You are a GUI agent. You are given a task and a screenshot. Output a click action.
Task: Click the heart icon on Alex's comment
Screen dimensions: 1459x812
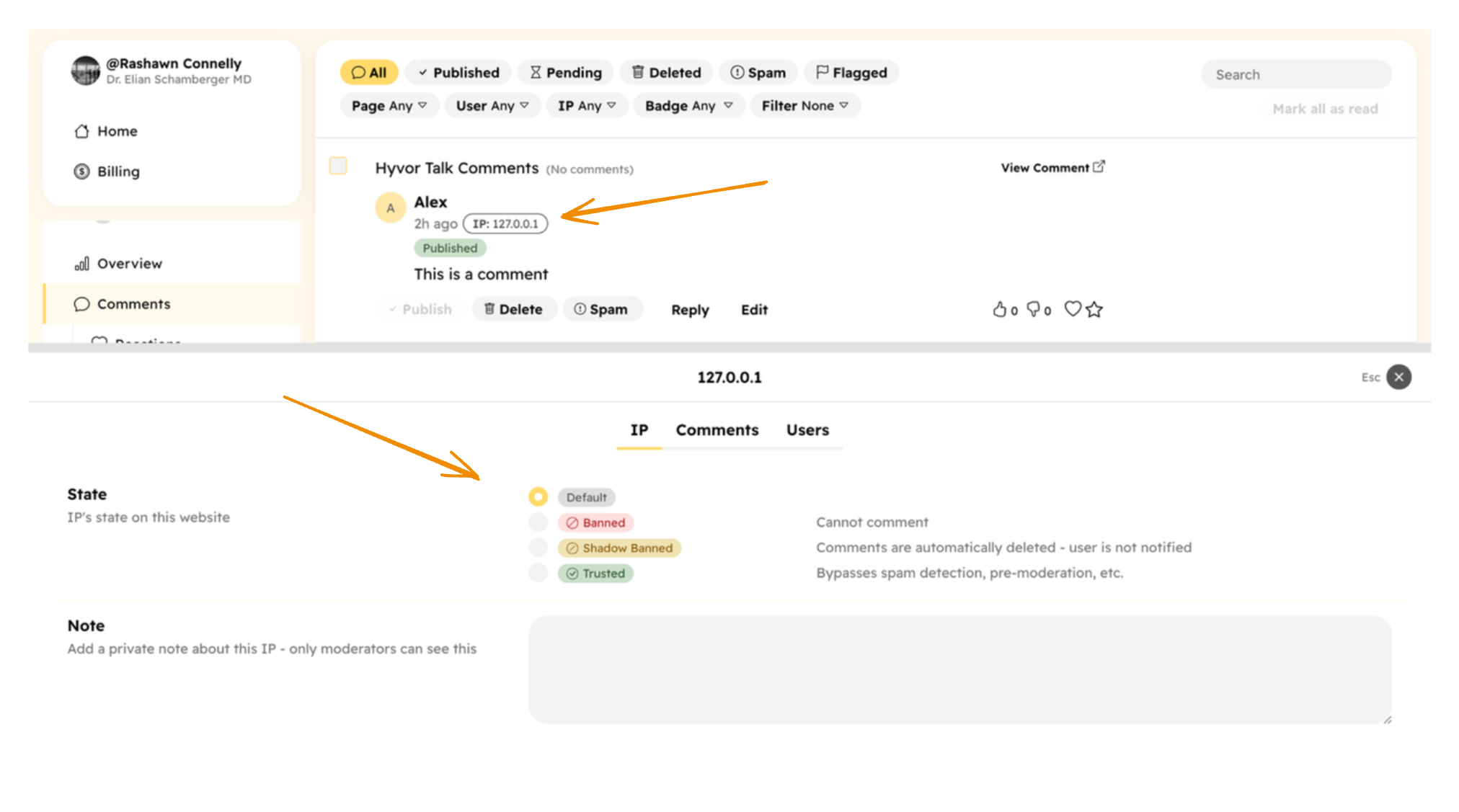pos(1072,308)
